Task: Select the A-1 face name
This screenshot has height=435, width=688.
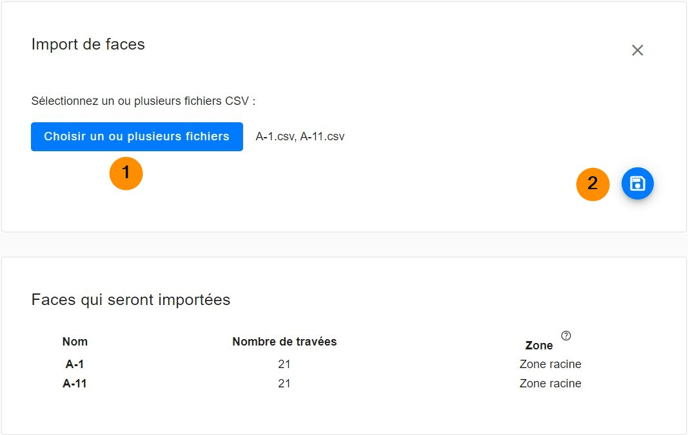Action: 74,365
